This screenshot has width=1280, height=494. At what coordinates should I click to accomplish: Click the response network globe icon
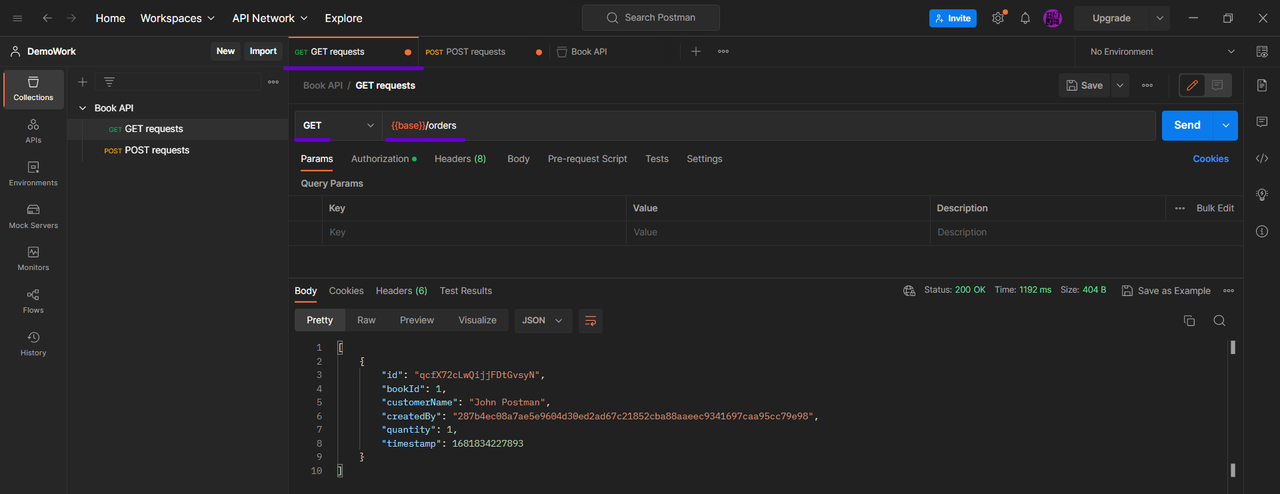pyautogui.click(x=909, y=291)
